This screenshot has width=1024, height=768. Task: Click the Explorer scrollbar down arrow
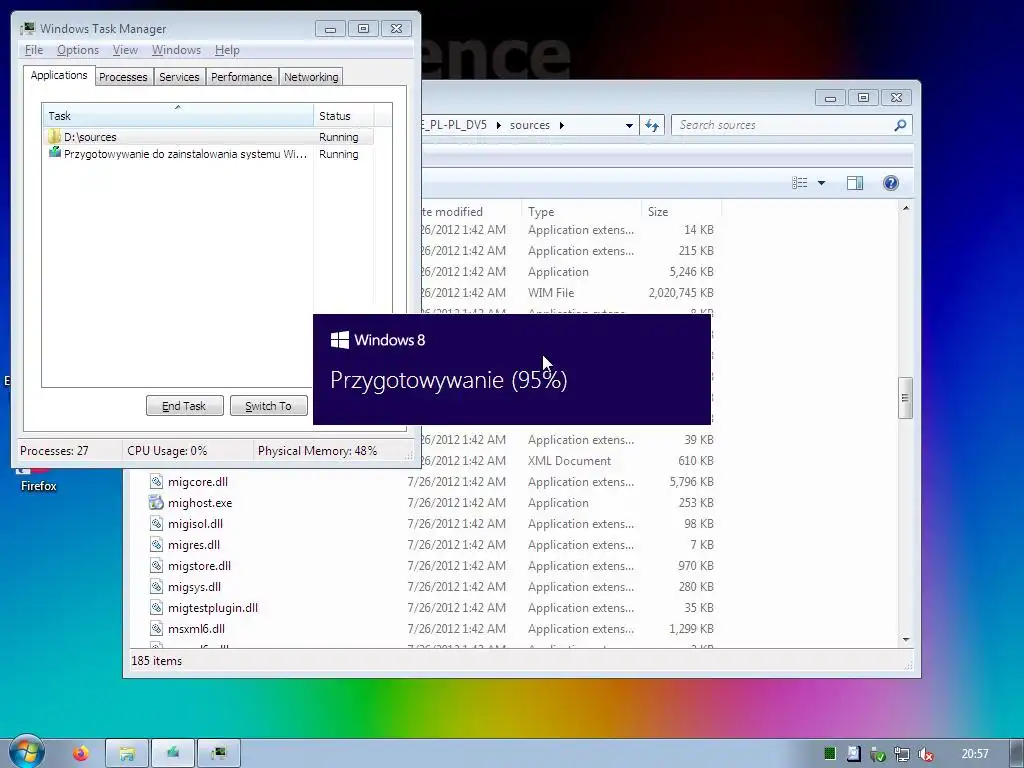906,640
